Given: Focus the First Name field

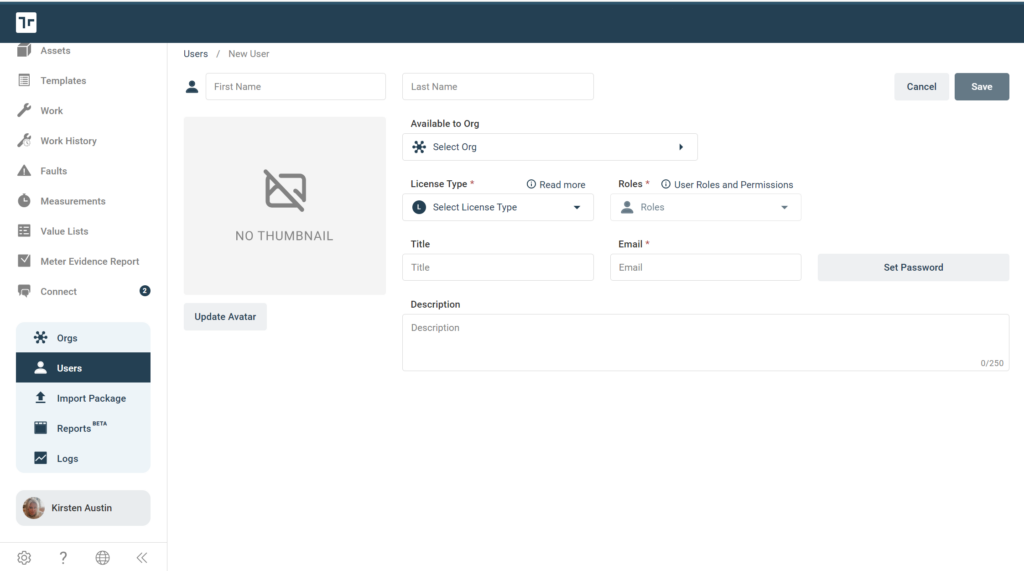Looking at the screenshot, I should 295,86.
